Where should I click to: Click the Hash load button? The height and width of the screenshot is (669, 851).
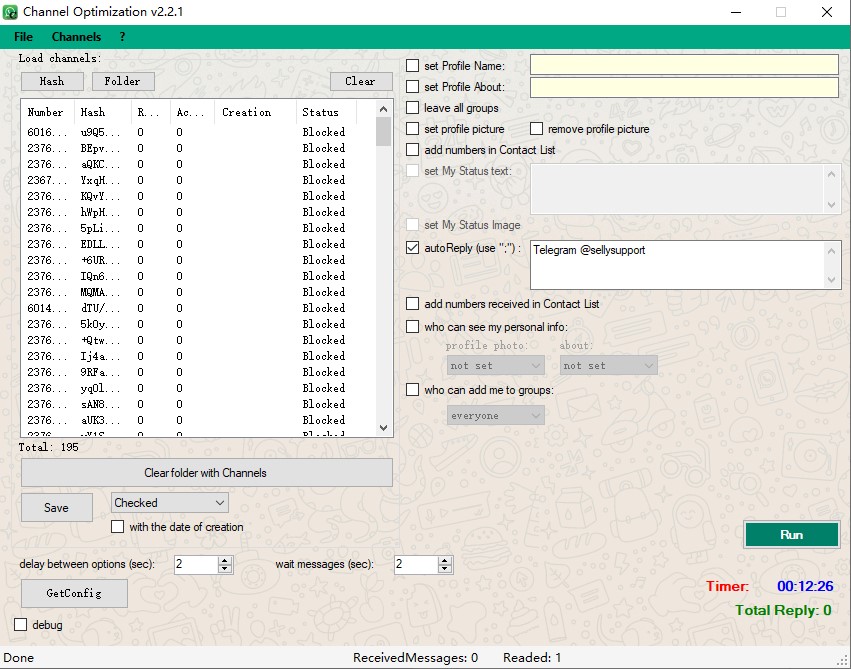52,81
